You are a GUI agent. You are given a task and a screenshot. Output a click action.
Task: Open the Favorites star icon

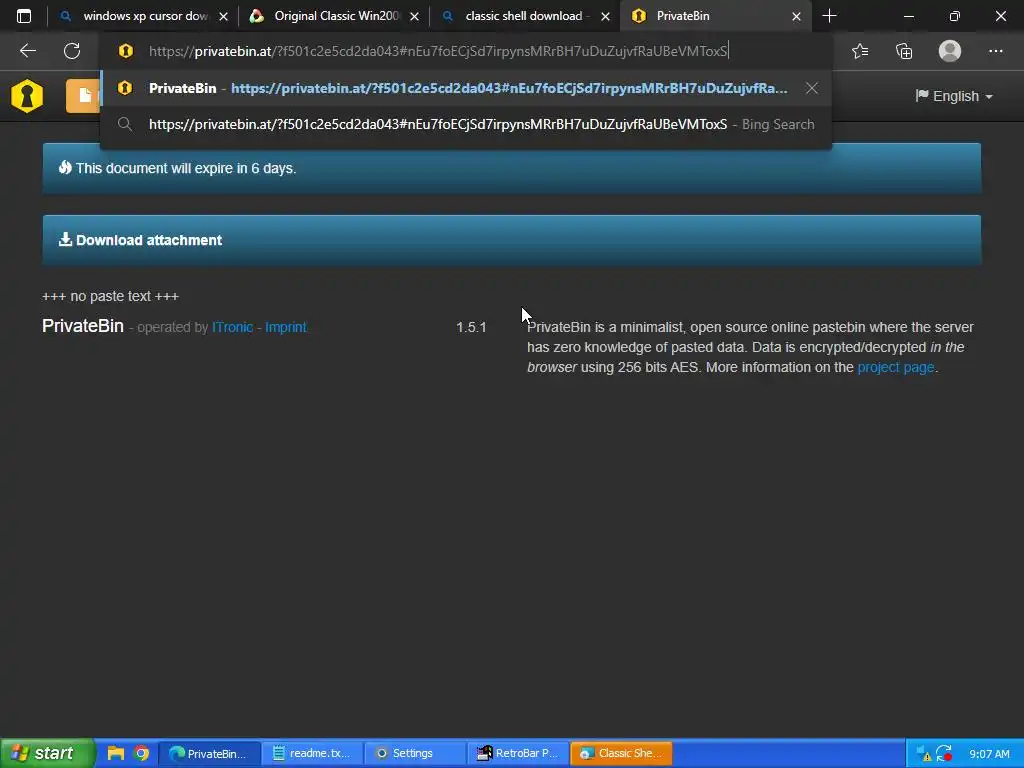point(860,51)
